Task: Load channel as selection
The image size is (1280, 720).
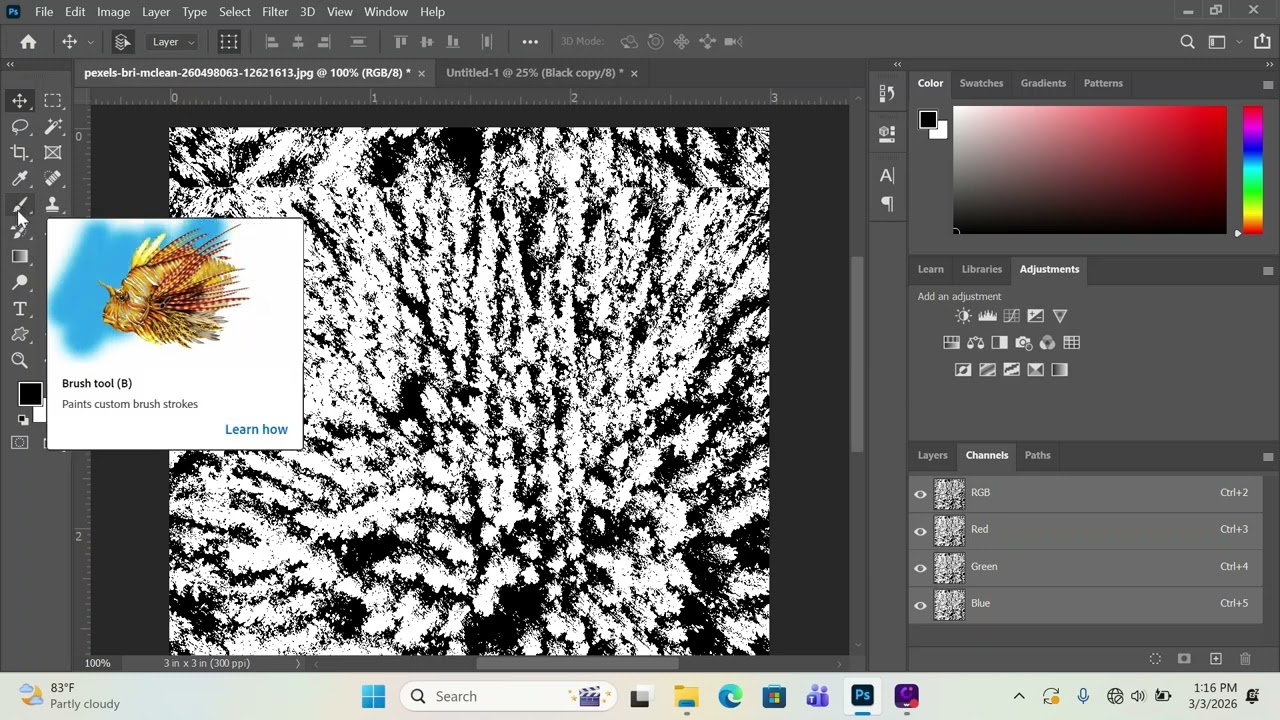Action: 1155,659
